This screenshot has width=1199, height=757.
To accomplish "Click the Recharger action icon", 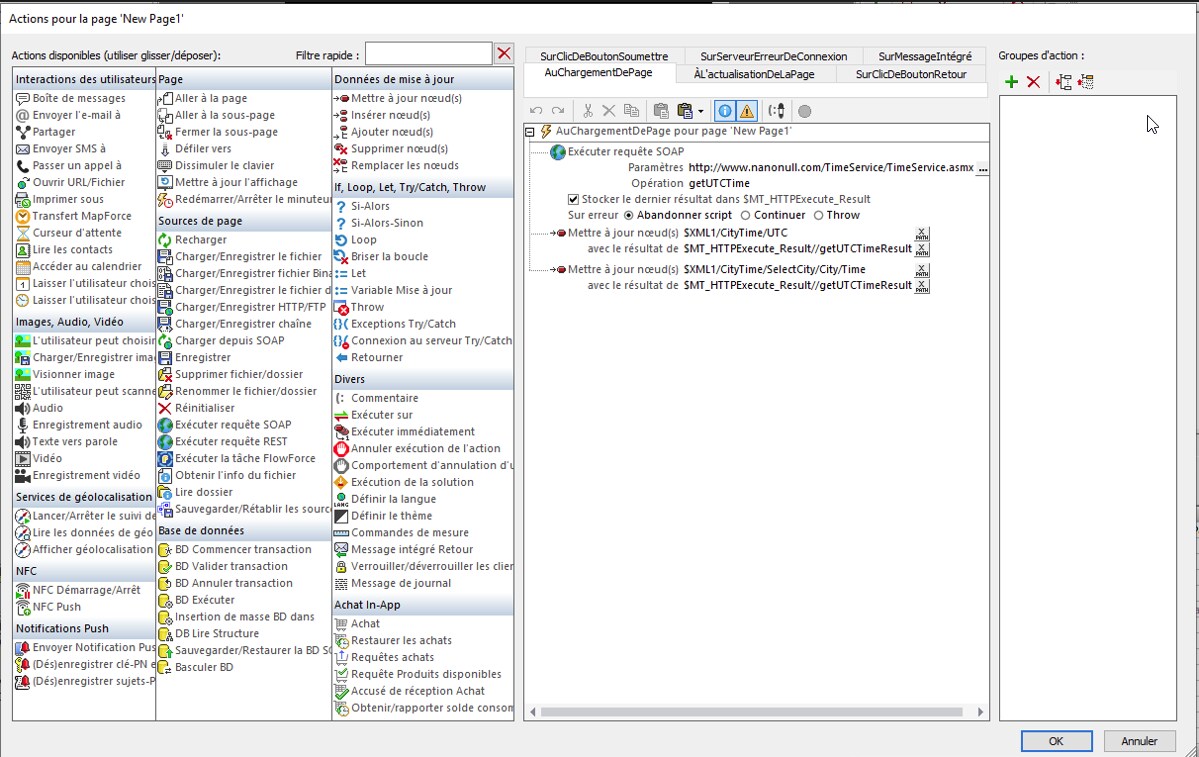I will coord(166,240).
